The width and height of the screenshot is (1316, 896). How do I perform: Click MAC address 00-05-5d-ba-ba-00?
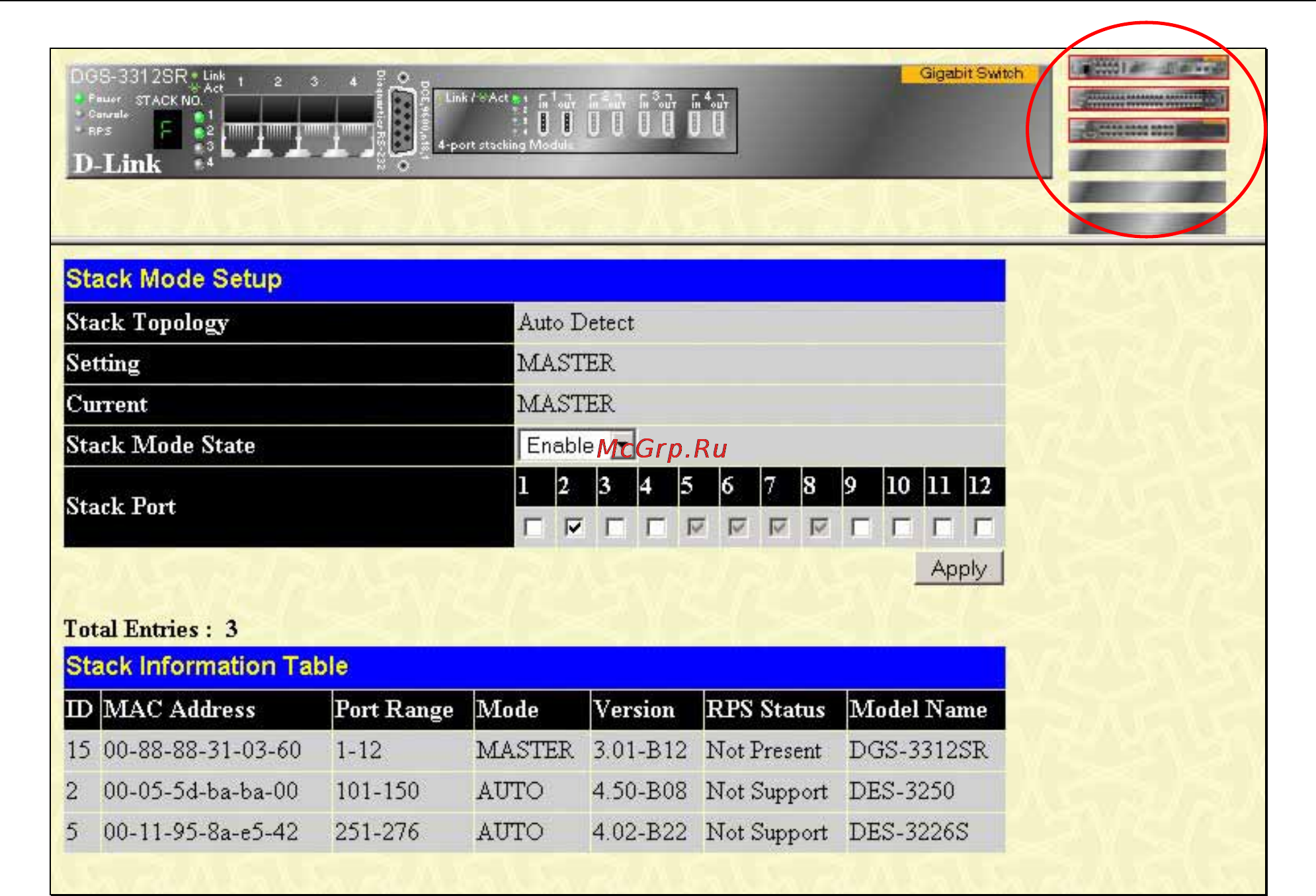click(201, 792)
